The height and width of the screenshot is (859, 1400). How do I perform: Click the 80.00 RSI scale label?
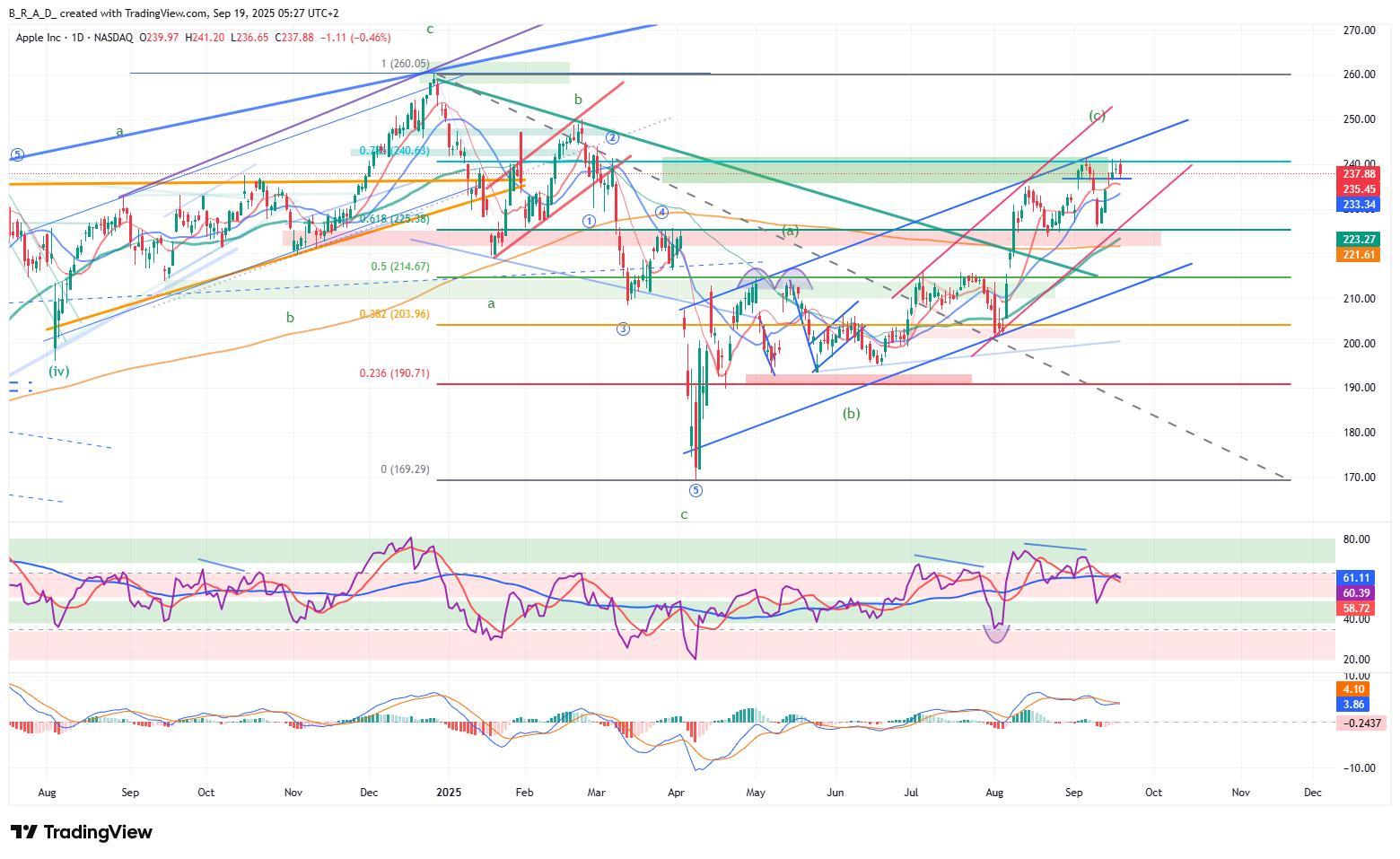click(1356, 539)
